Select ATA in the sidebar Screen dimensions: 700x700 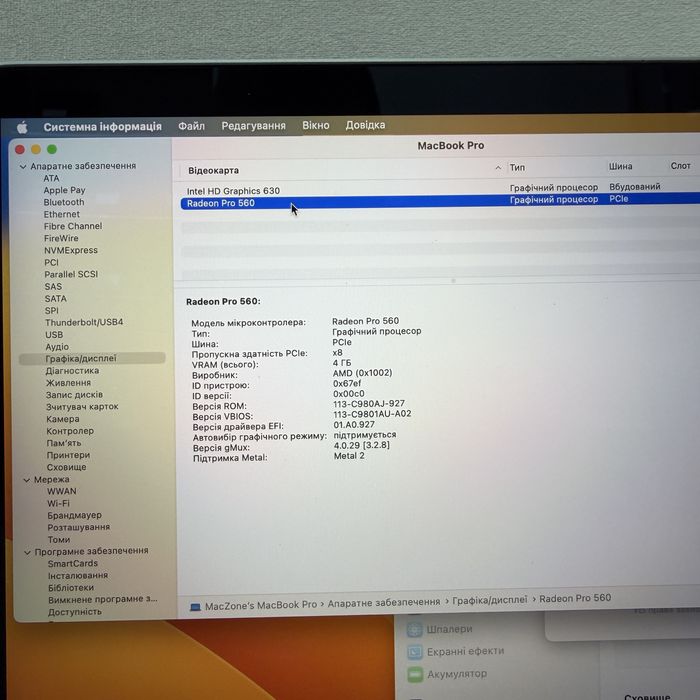pos(51,178)
